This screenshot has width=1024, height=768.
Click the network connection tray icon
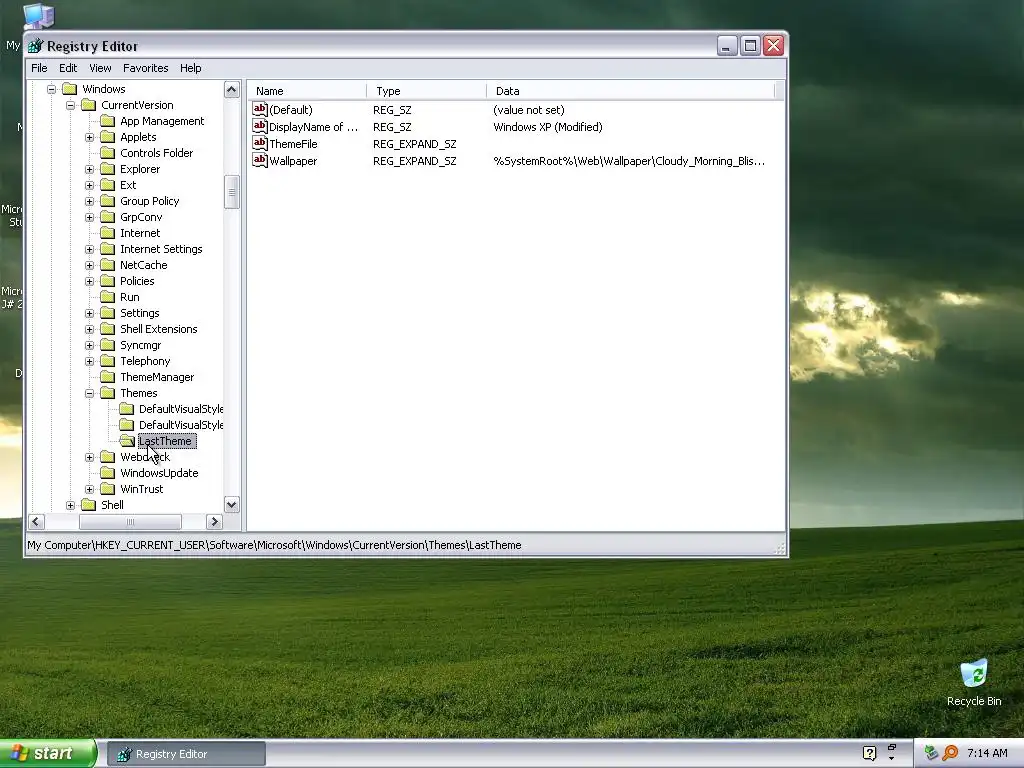click(931, 753)
